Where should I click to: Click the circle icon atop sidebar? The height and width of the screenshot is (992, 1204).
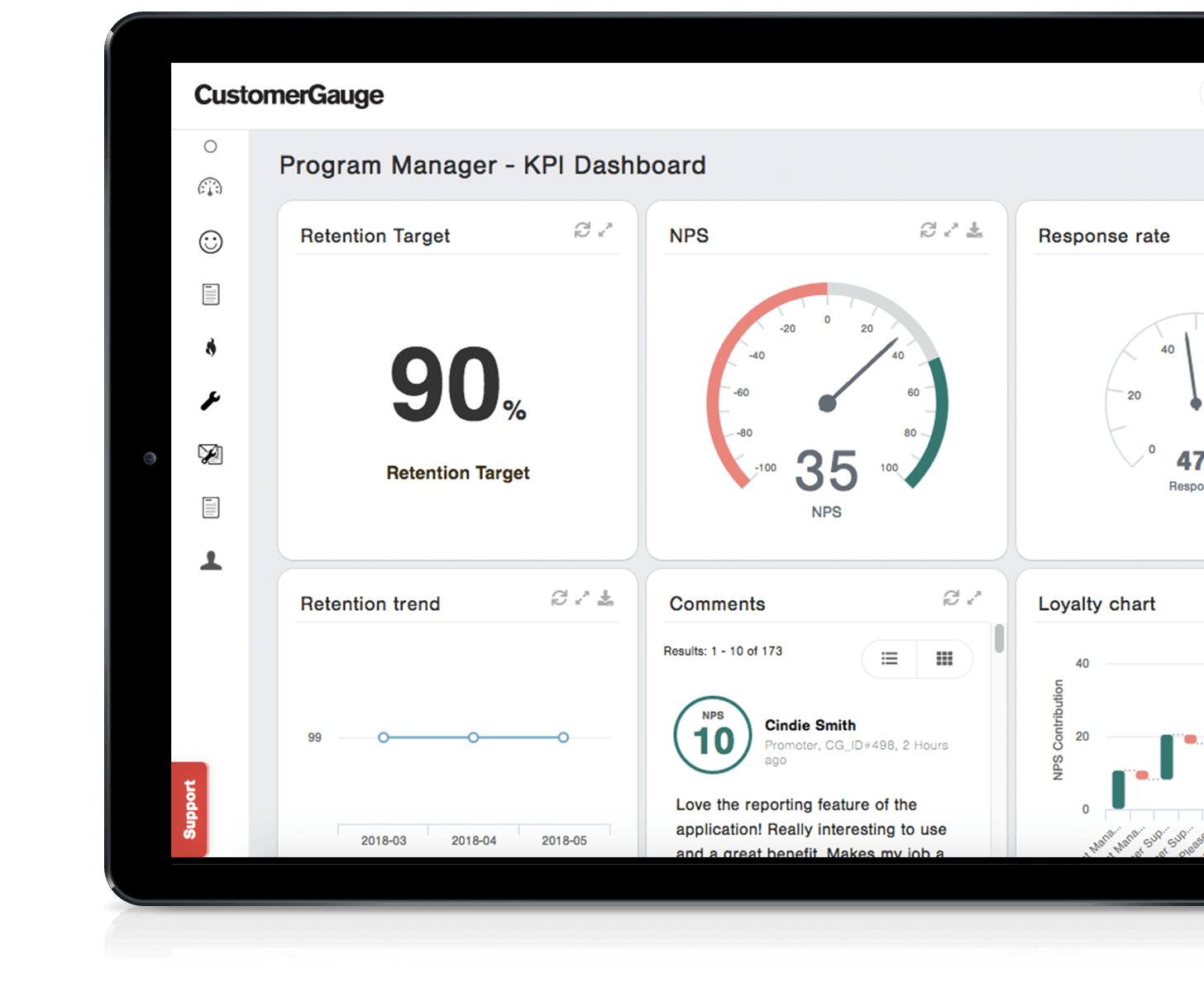click(x=210, y=146)
